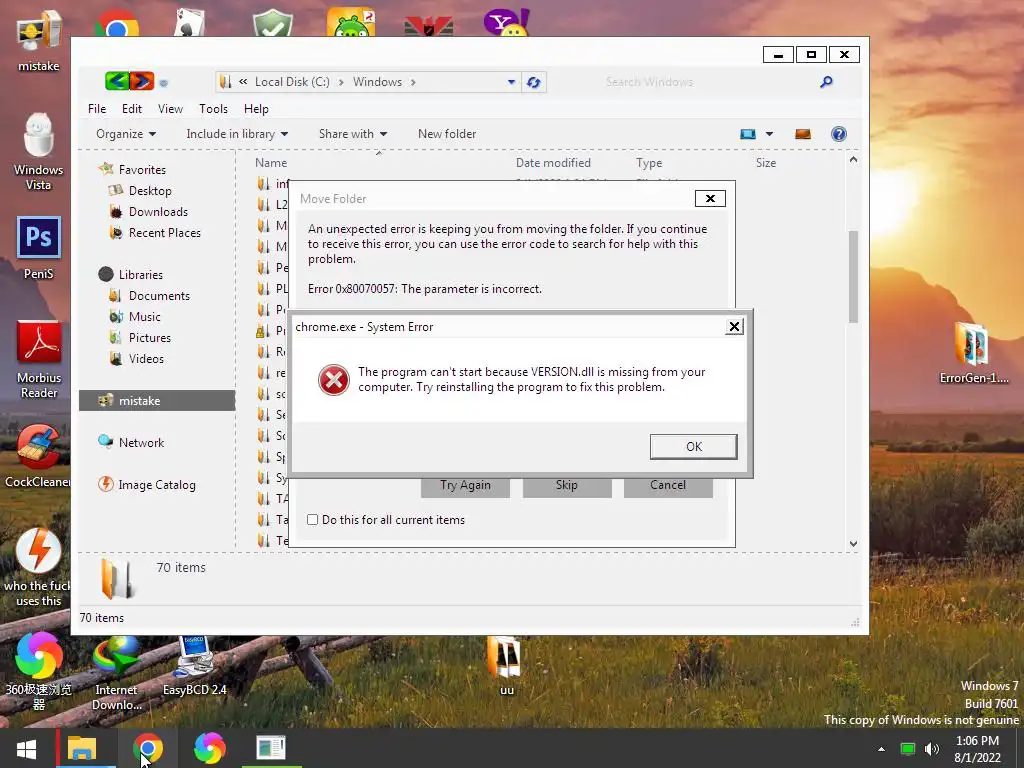1024x768 pixels.
Task: Expand the breadcrumb arrow after Windows
Action: point(413,82)
